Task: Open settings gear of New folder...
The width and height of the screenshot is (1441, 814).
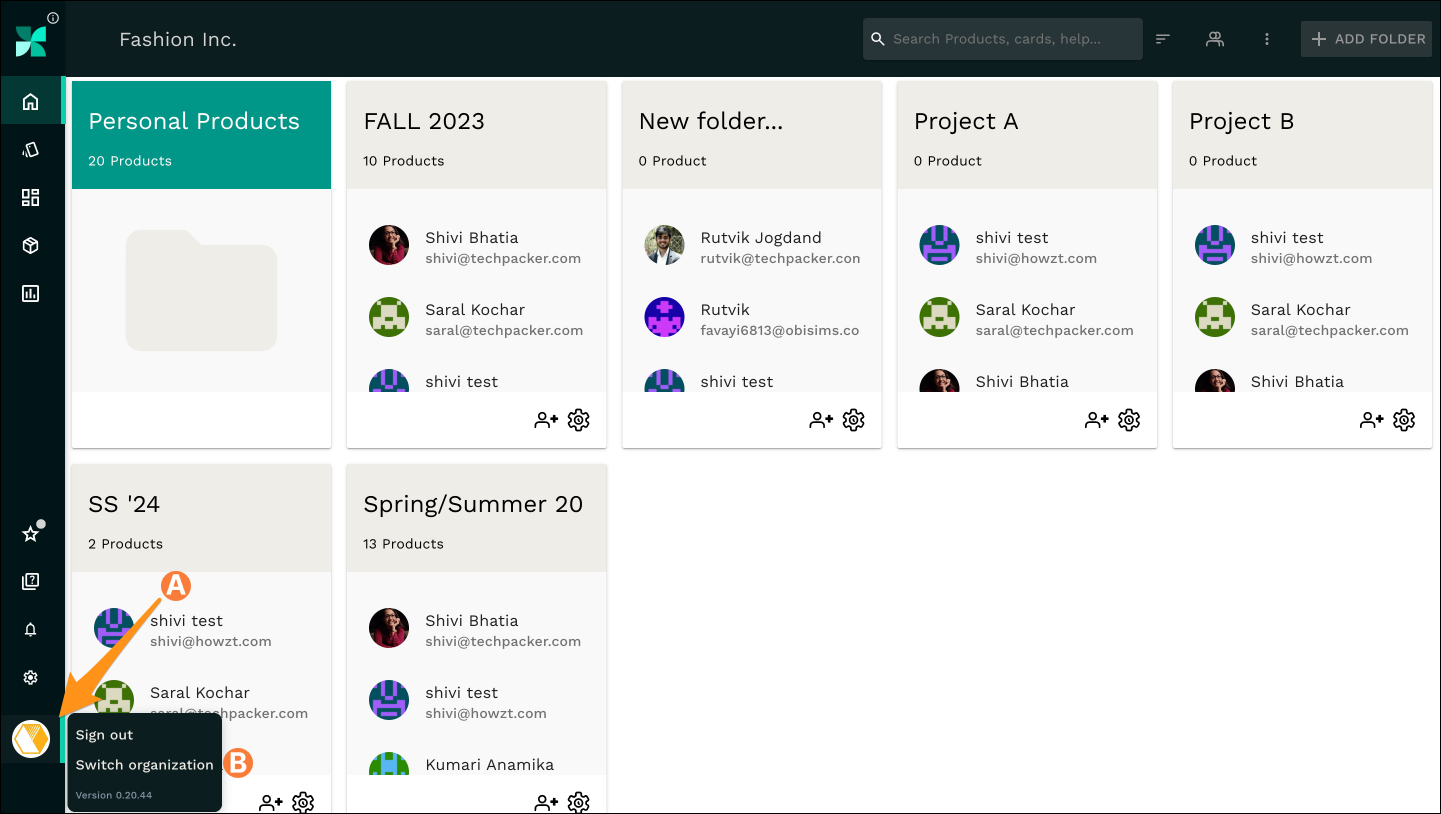Action: pyautogui.click(x=853, y=420)
